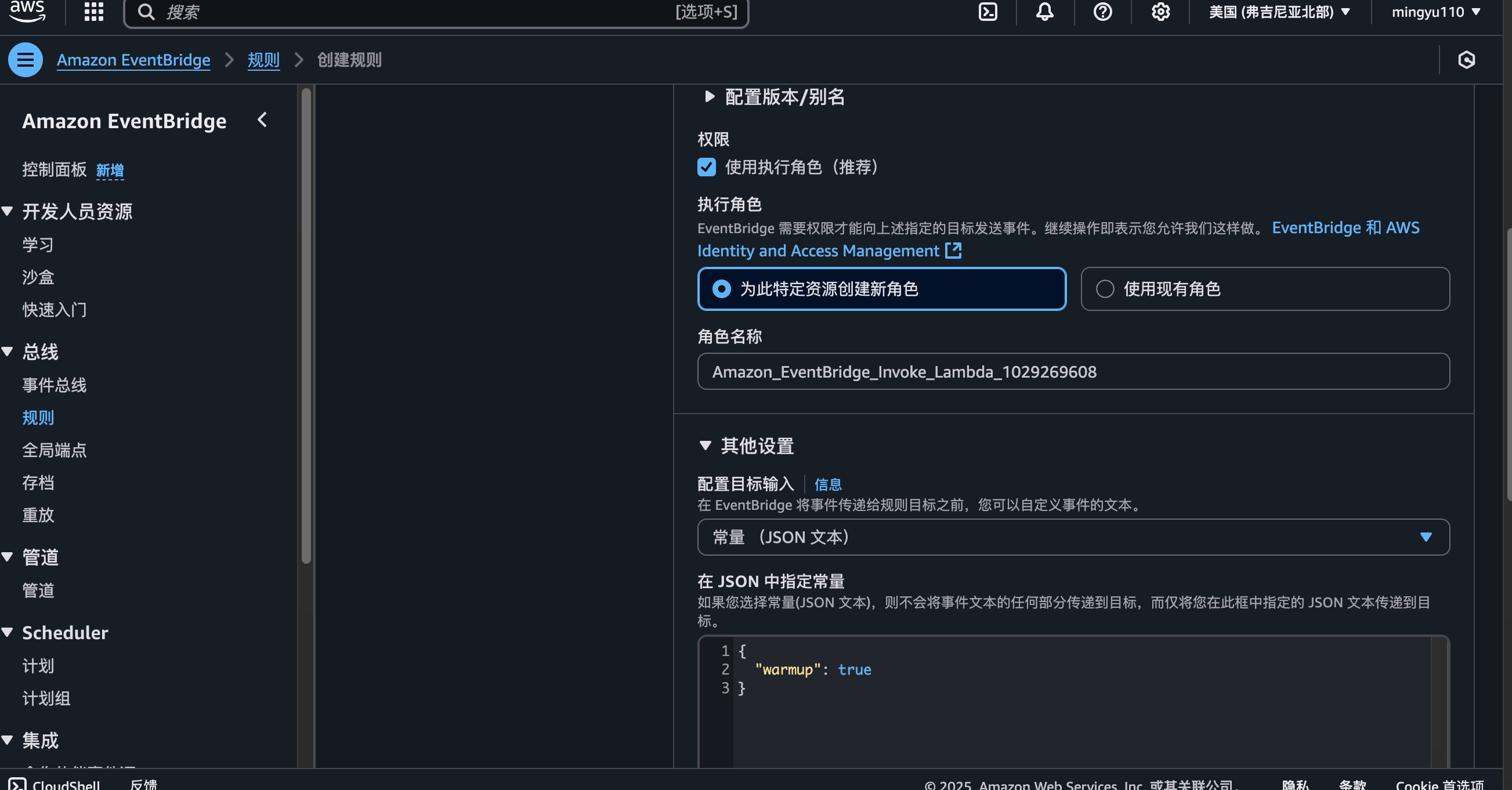This screenshot has width=1512, height=790.
Task: Click the CloudShell icon in footer
Action: click(17, 784)
